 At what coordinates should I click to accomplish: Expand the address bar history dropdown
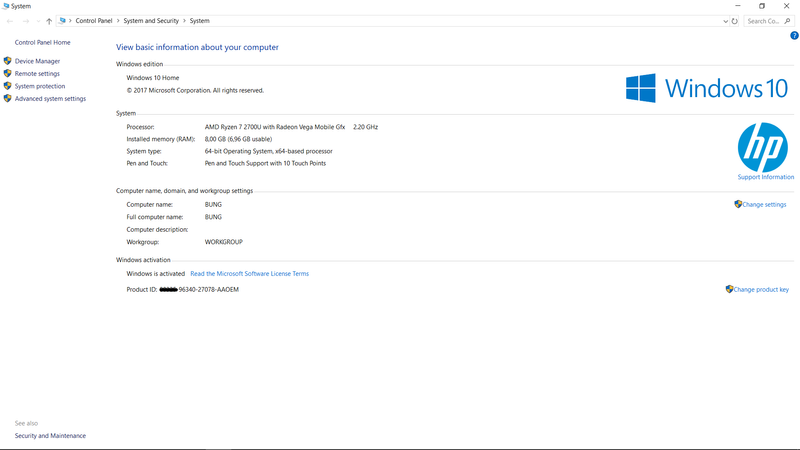(x=725, y=21)
